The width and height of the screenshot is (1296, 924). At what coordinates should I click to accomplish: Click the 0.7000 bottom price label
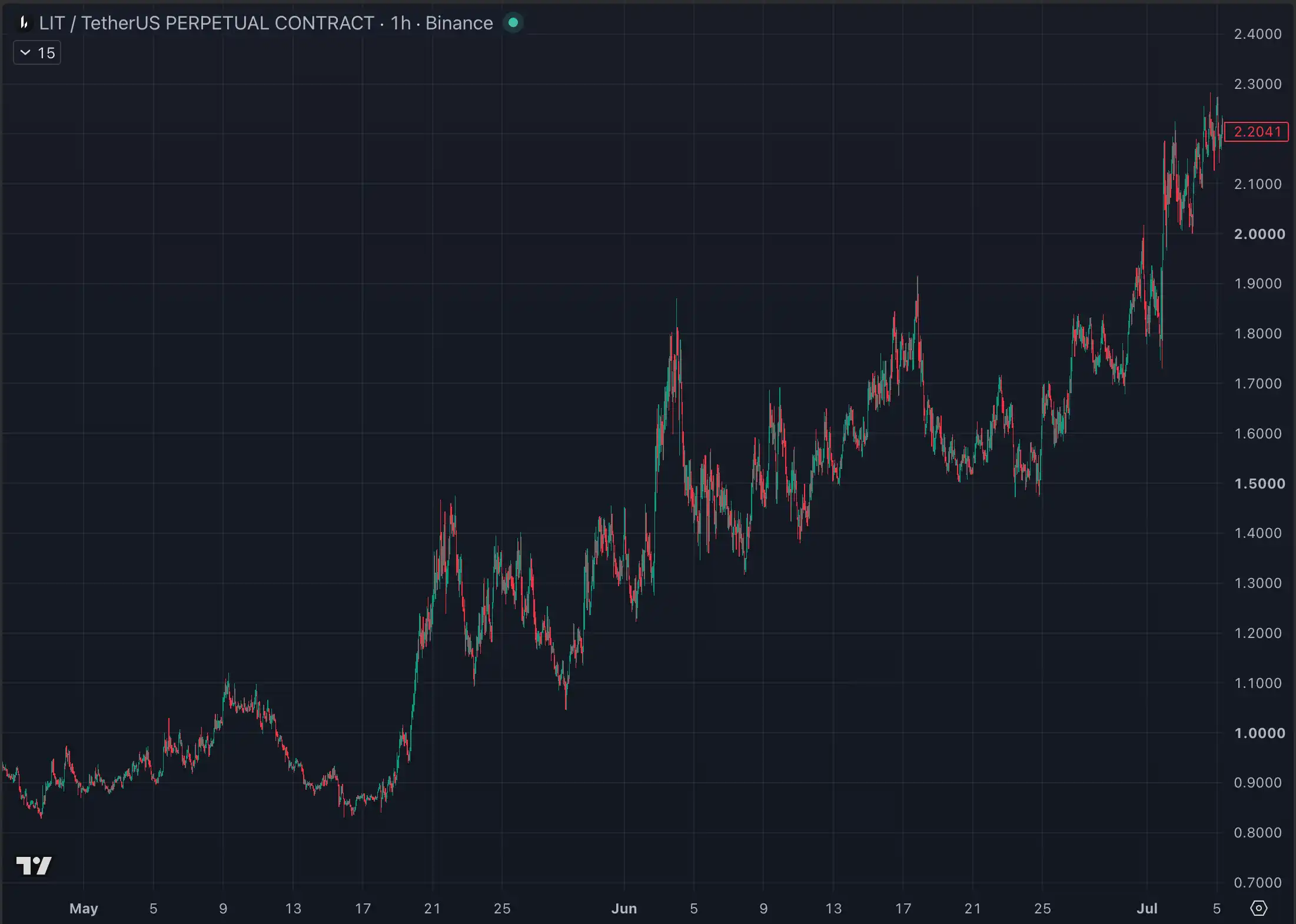tap(1258, 883)
